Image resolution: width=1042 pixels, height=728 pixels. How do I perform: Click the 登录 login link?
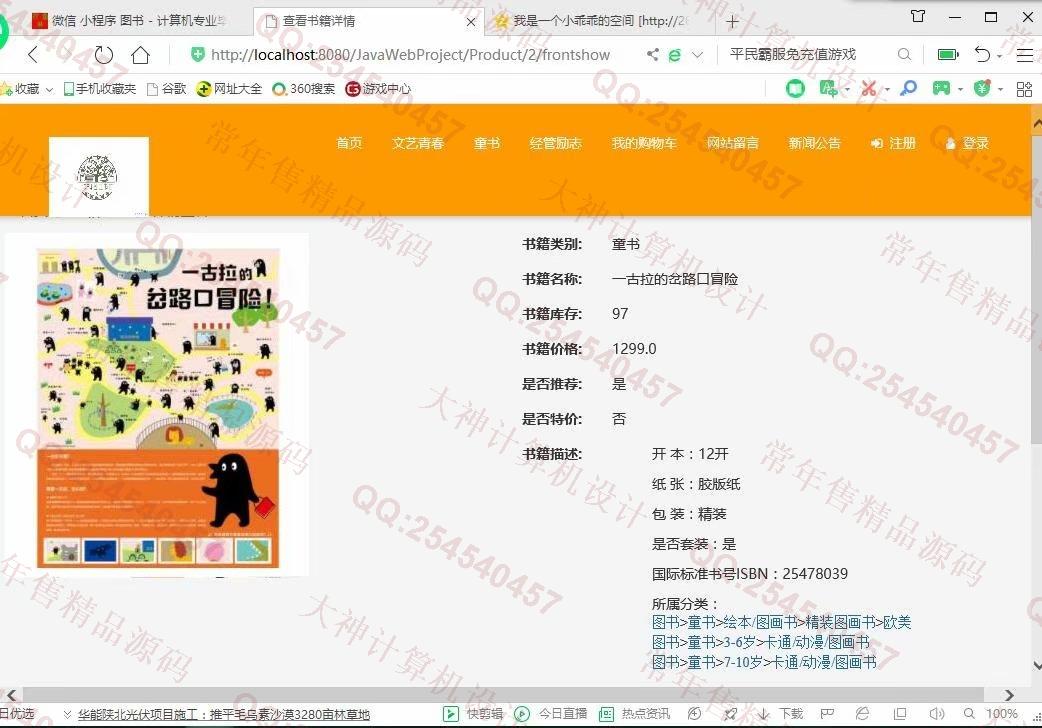(967, 143)
